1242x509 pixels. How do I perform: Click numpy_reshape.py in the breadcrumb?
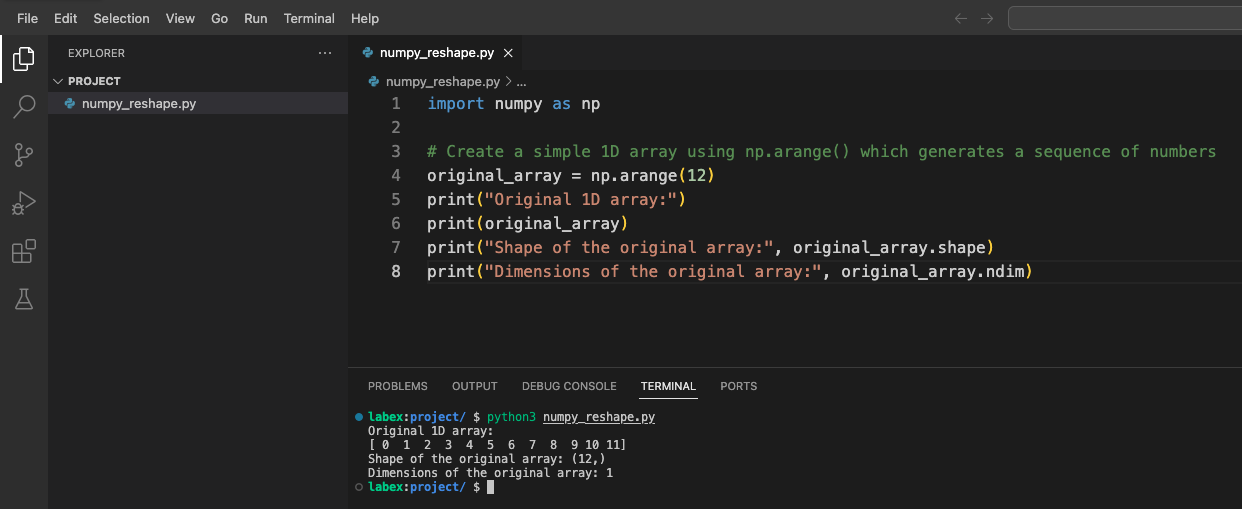click(443, 81)
